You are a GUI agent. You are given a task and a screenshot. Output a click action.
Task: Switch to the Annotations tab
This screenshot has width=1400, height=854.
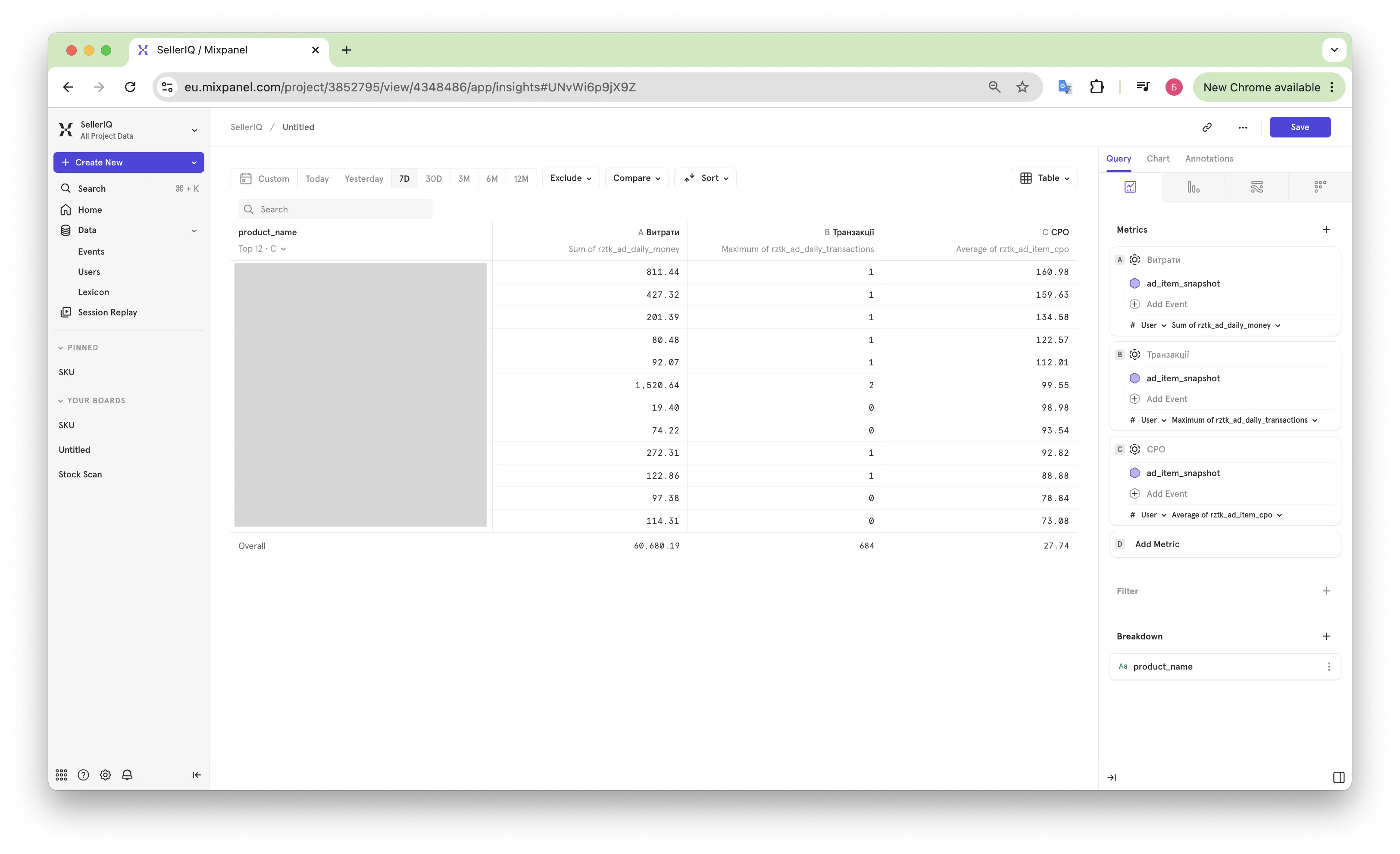point(1209,159)
